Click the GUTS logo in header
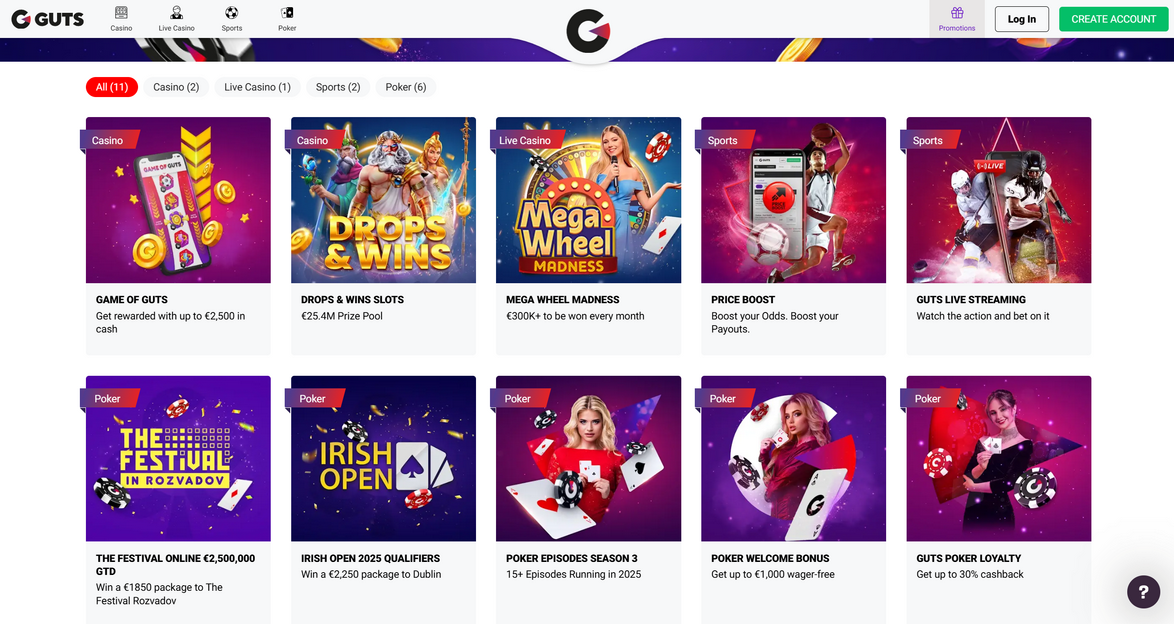Image resolution: width=1174 pixels, height=624 pixels. click(x=47, y=19)
